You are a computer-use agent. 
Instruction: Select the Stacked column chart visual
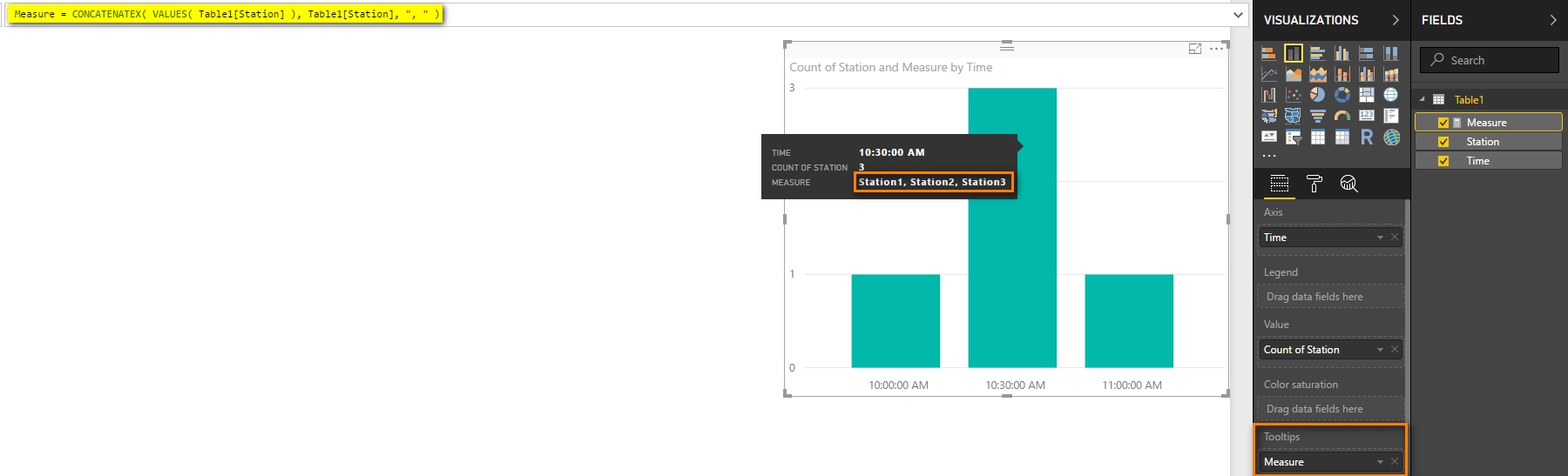tap(1294, 53)
